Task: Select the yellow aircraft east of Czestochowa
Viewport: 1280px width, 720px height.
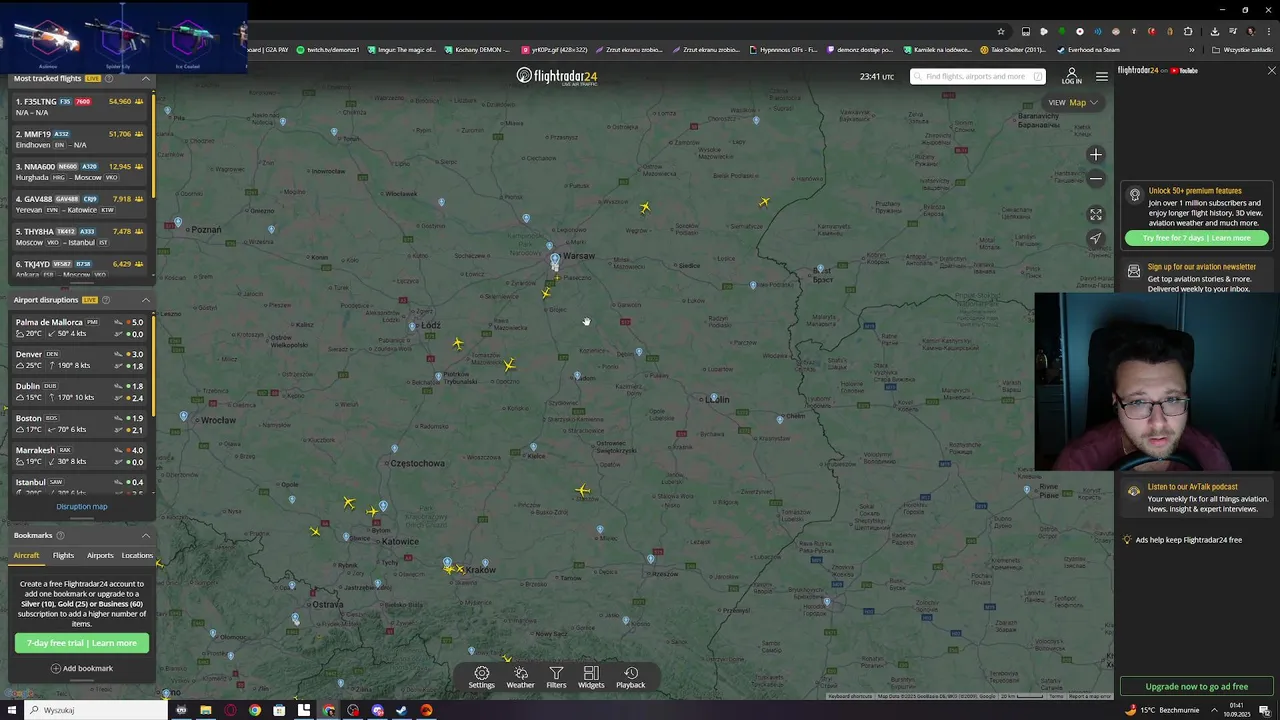Action: coord(583,490)
